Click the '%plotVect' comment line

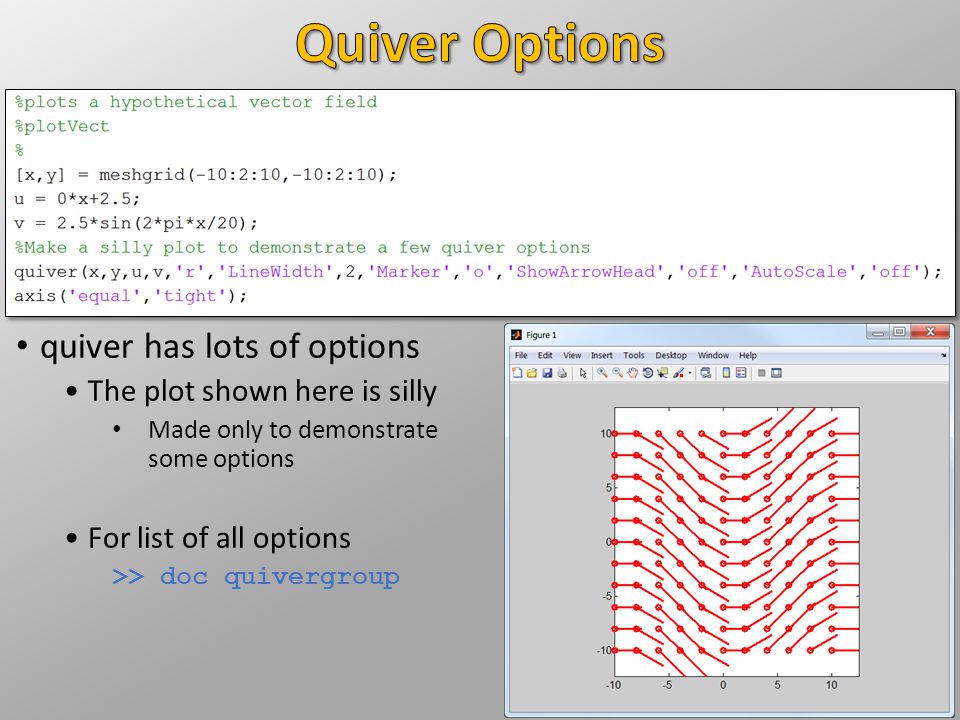click(x=61, y=127)
